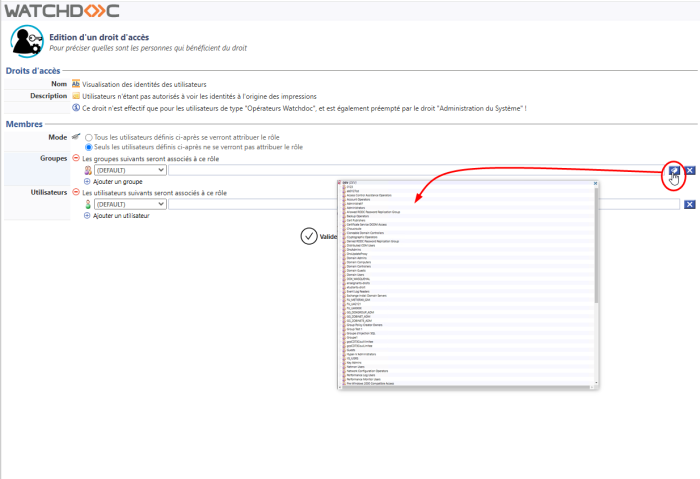
Task: Select 'Seuls les utilisateurs' mode radio button
Action: [89, 147]
